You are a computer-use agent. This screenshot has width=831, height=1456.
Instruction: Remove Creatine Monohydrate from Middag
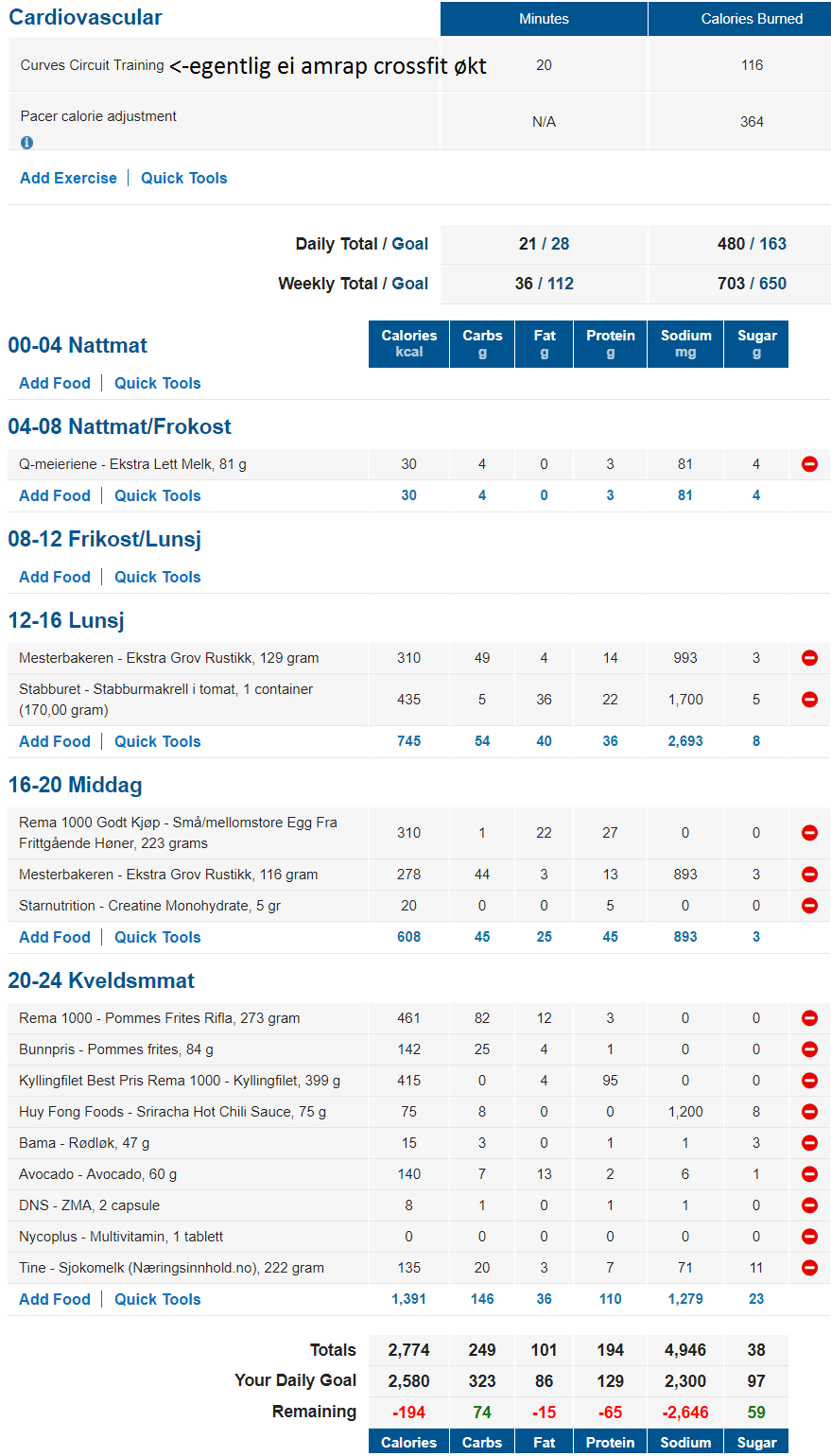[809, 906]
